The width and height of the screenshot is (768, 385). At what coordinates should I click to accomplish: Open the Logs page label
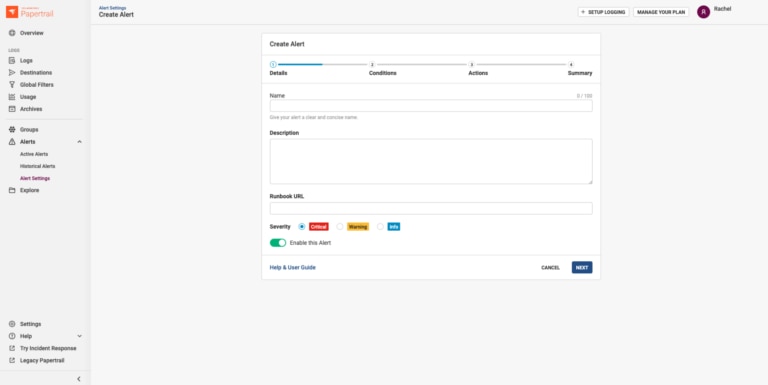click(x=26, y=60)
